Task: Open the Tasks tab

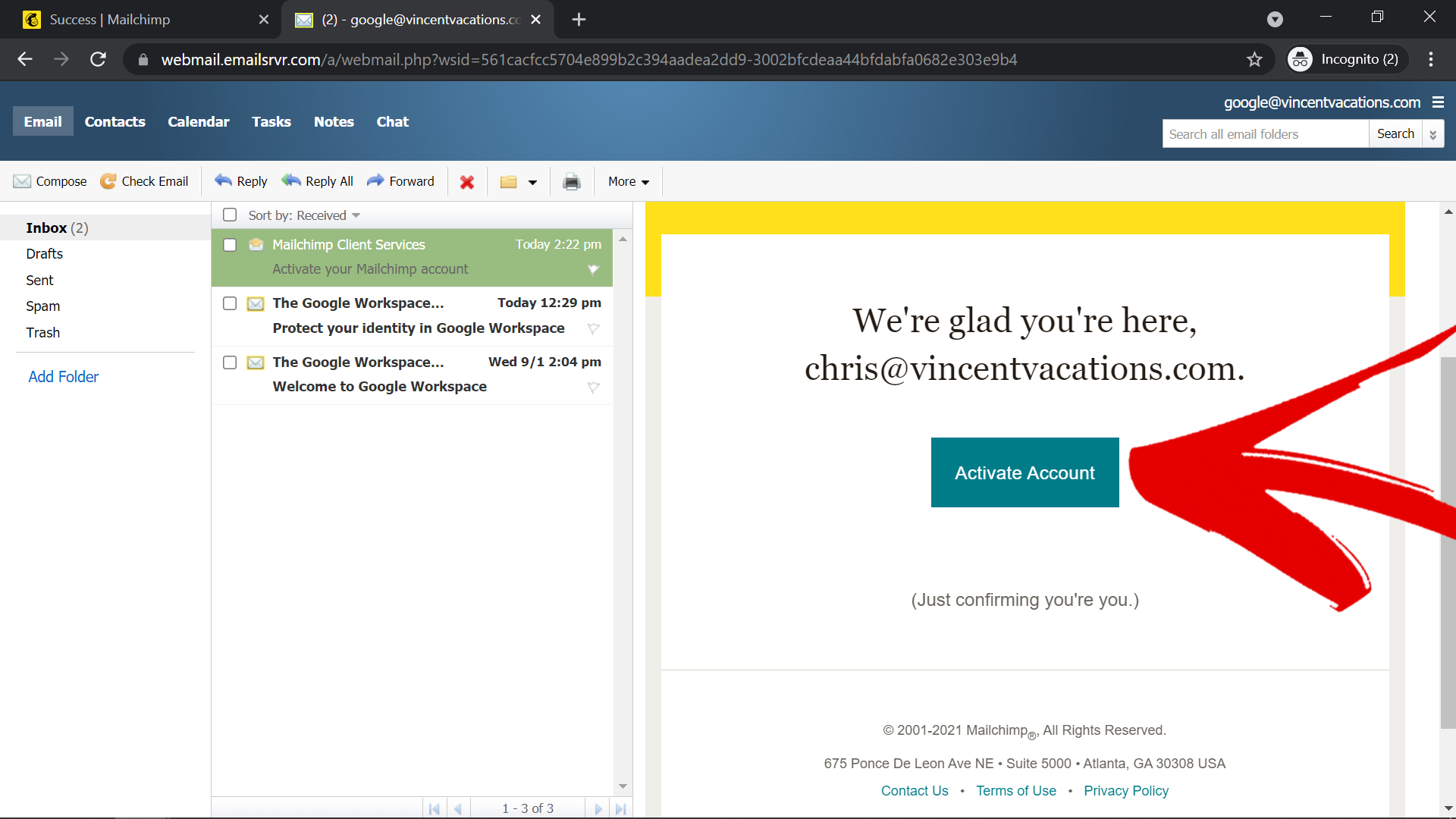Action: click(x=271, y=121)
